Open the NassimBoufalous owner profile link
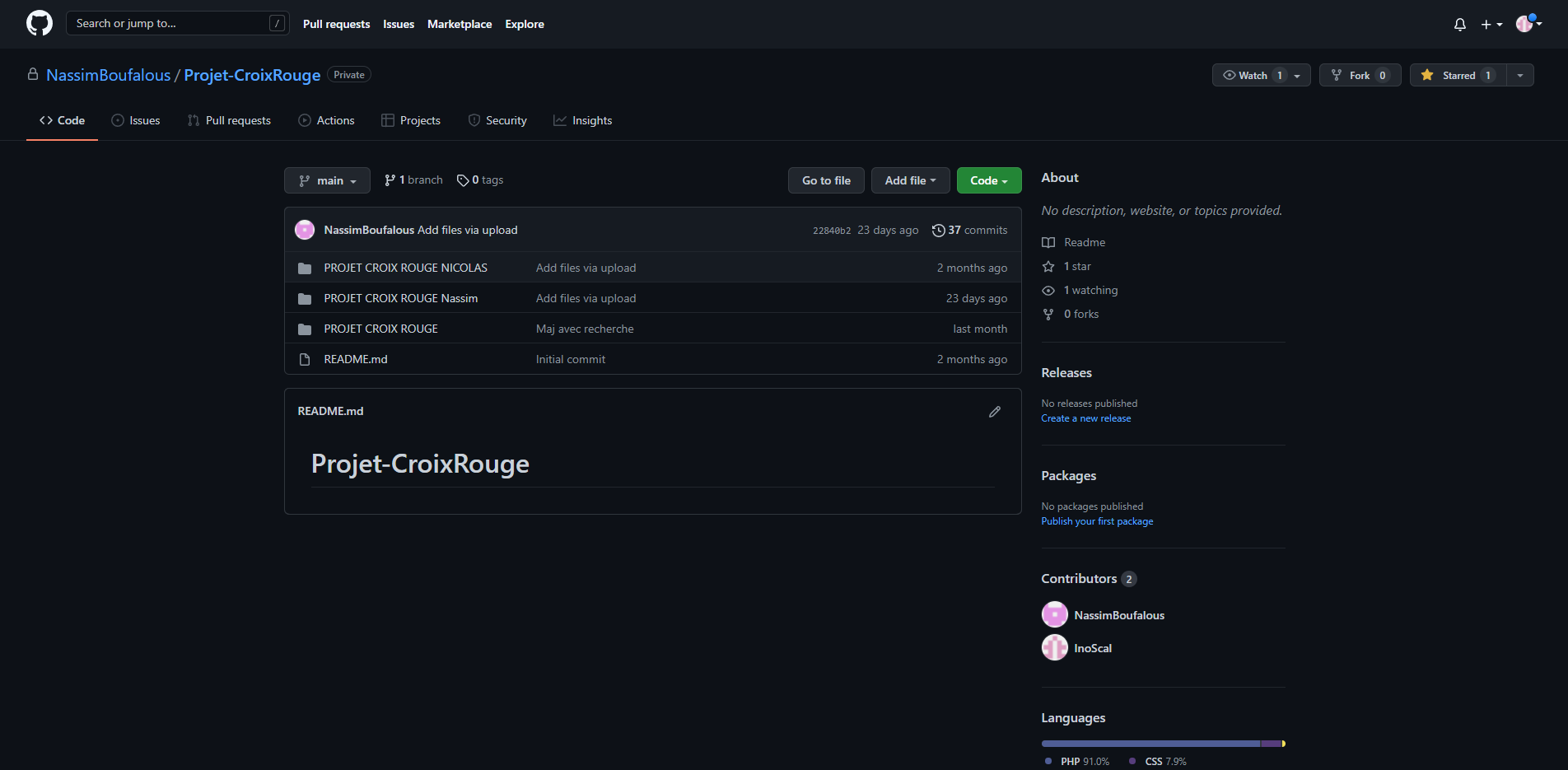This screenshot has height=770, width=1568. 109,75
